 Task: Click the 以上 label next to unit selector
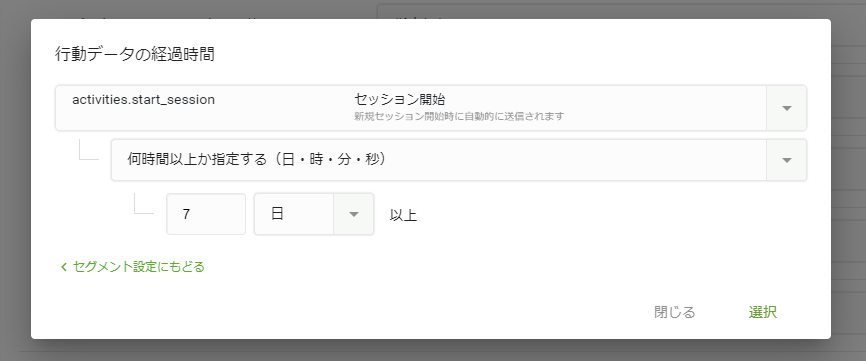[x=403, y=215]
